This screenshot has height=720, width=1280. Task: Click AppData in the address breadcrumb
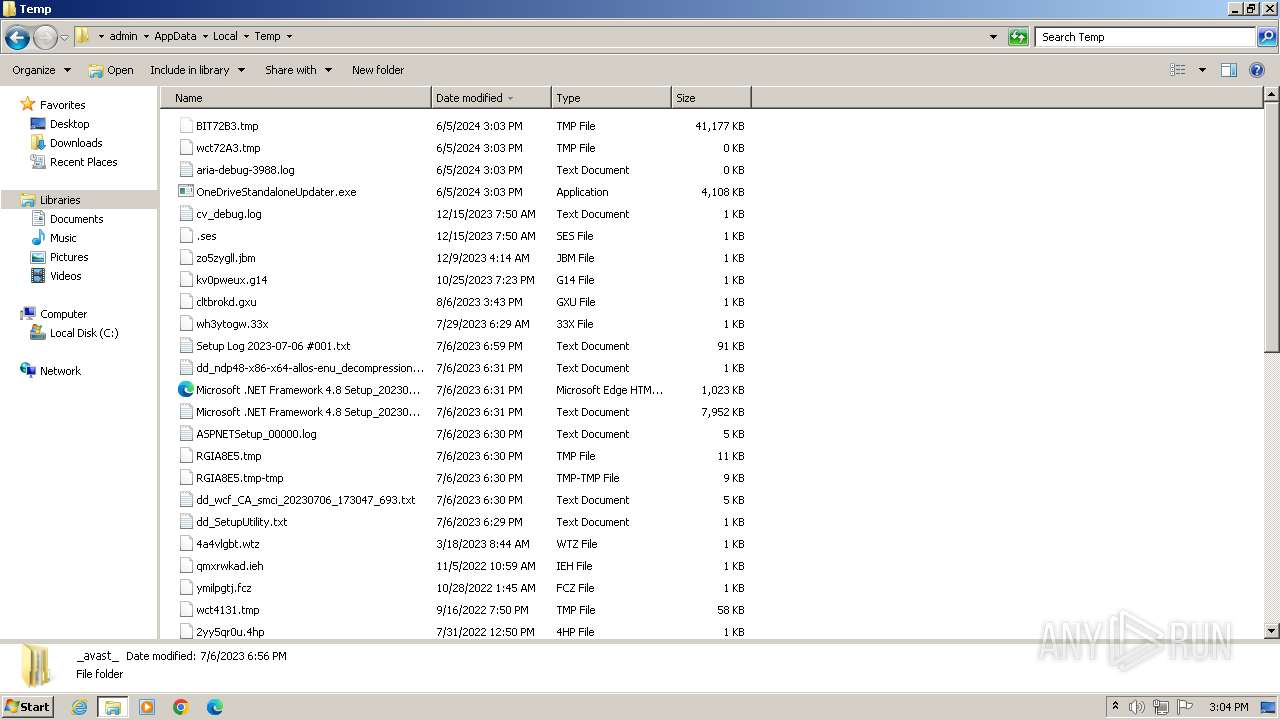tap(175, 36)
